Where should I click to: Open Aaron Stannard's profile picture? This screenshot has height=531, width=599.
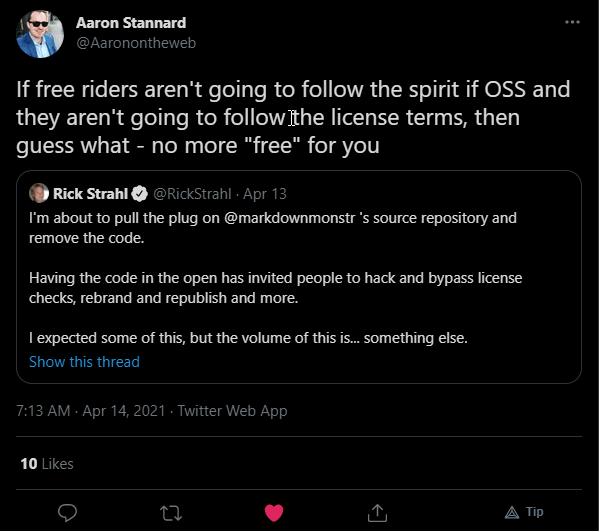coord(40,34)
